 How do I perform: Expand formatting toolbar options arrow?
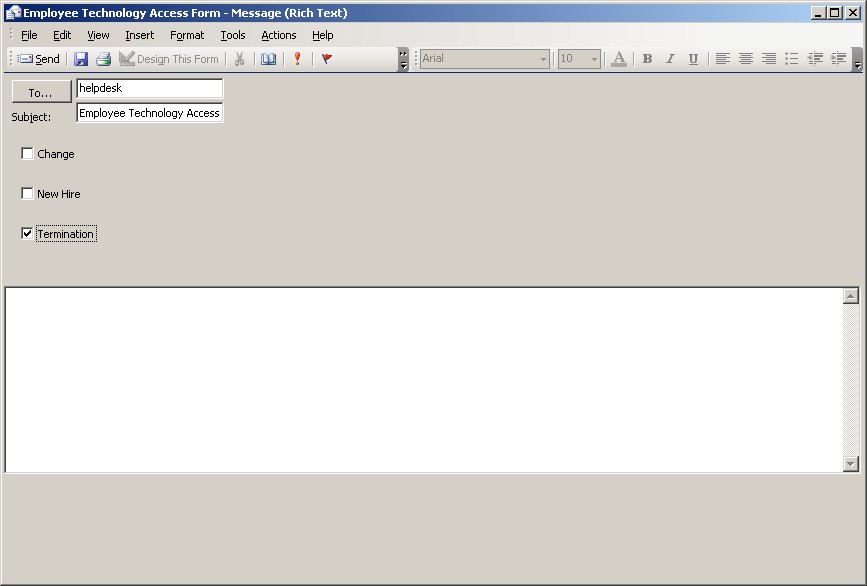(x=857, y=59)
